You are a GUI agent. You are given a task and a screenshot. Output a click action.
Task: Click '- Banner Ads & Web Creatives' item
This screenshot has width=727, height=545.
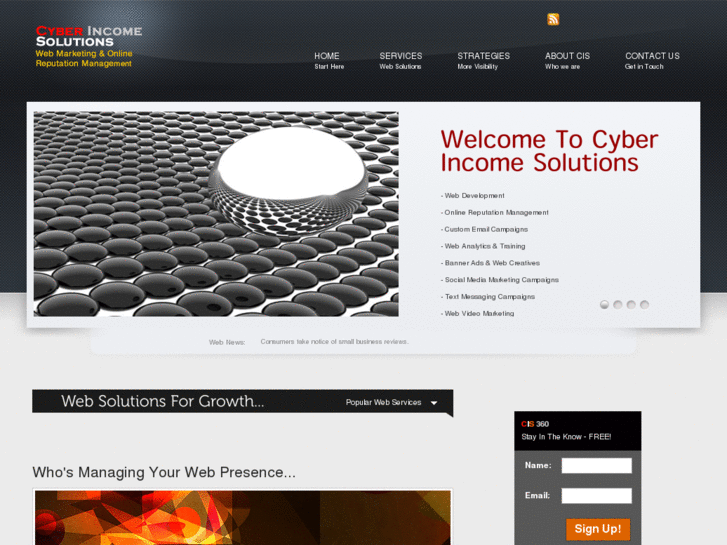pos(490,263)
